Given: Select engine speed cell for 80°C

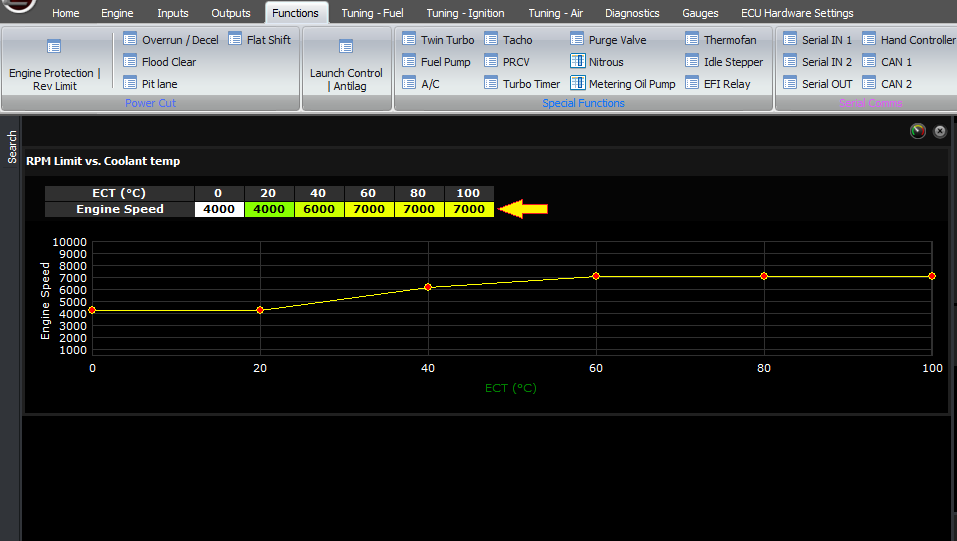Looking at the screenshot, I should pyautogui.click(x=419, y=209).
